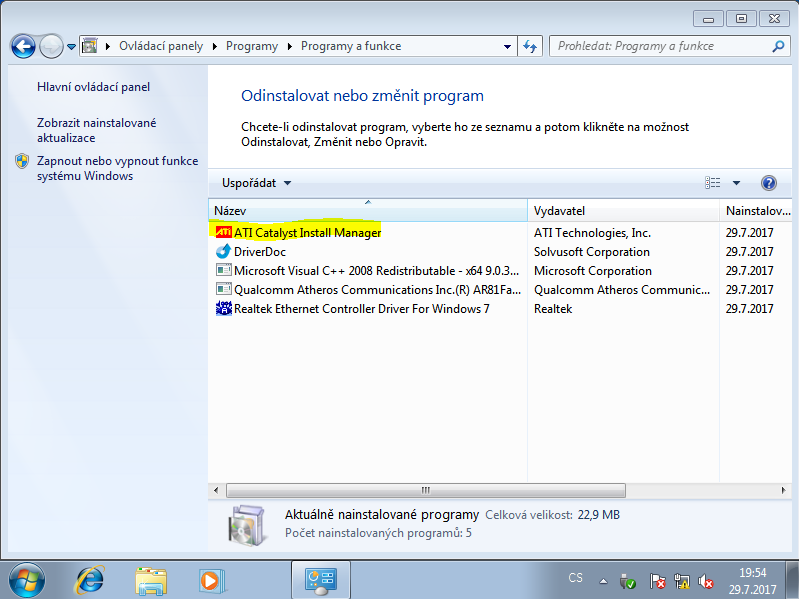Open Zapnout nebo vypnout funkce systému Windows
This screenshot has height=599, width=799.
click(x=117, y=169)
